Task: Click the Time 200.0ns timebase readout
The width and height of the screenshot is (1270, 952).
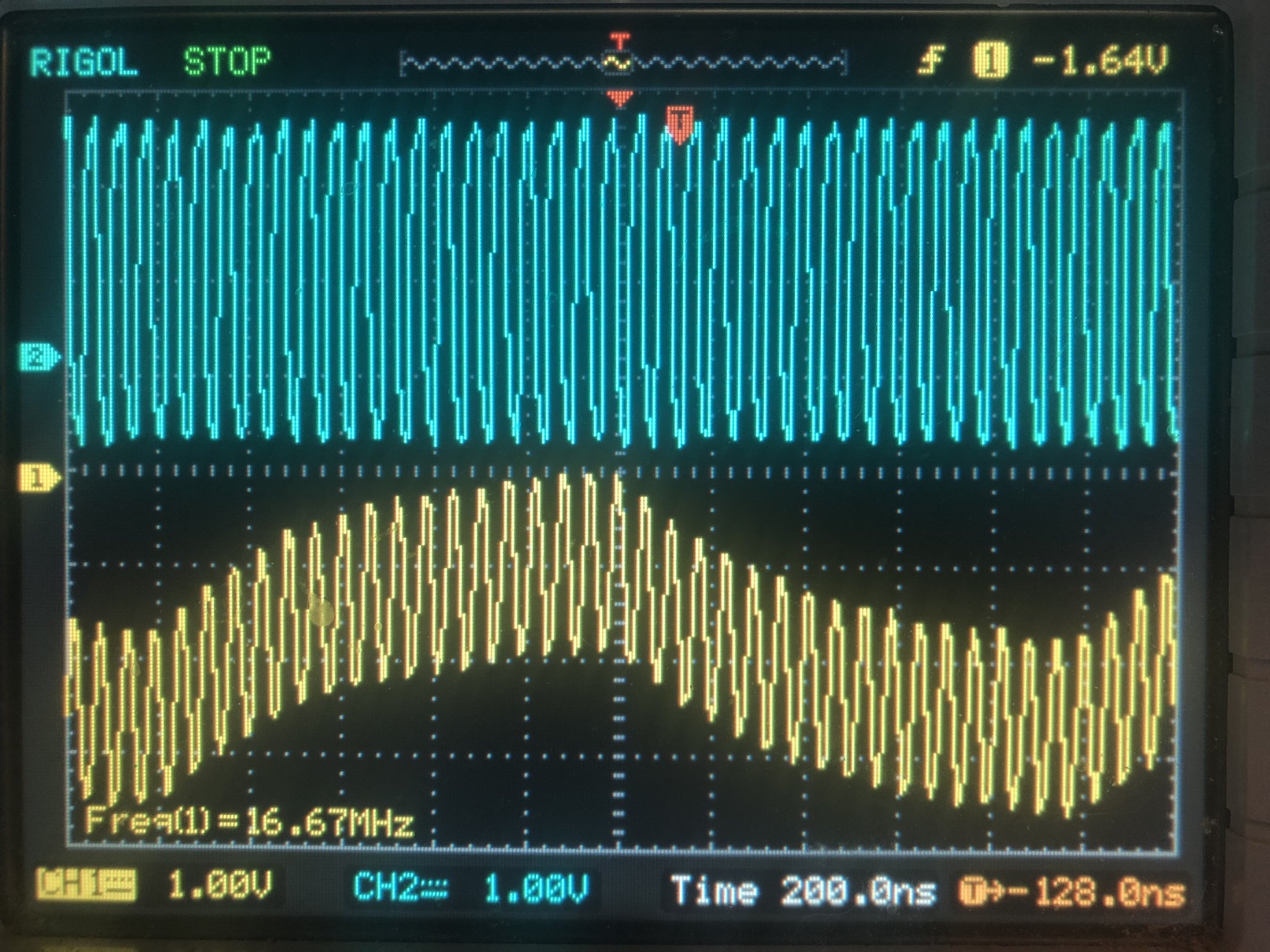Action: click(x=804, y=891)
